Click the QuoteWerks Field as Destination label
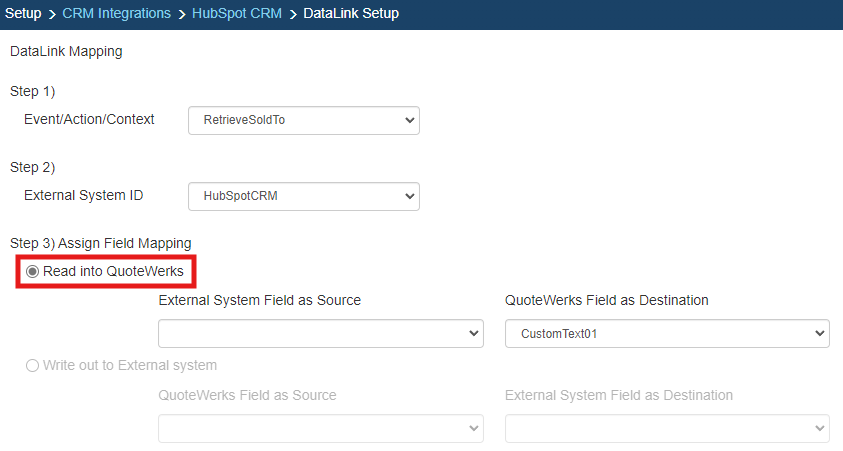 (x=606, y=300)
